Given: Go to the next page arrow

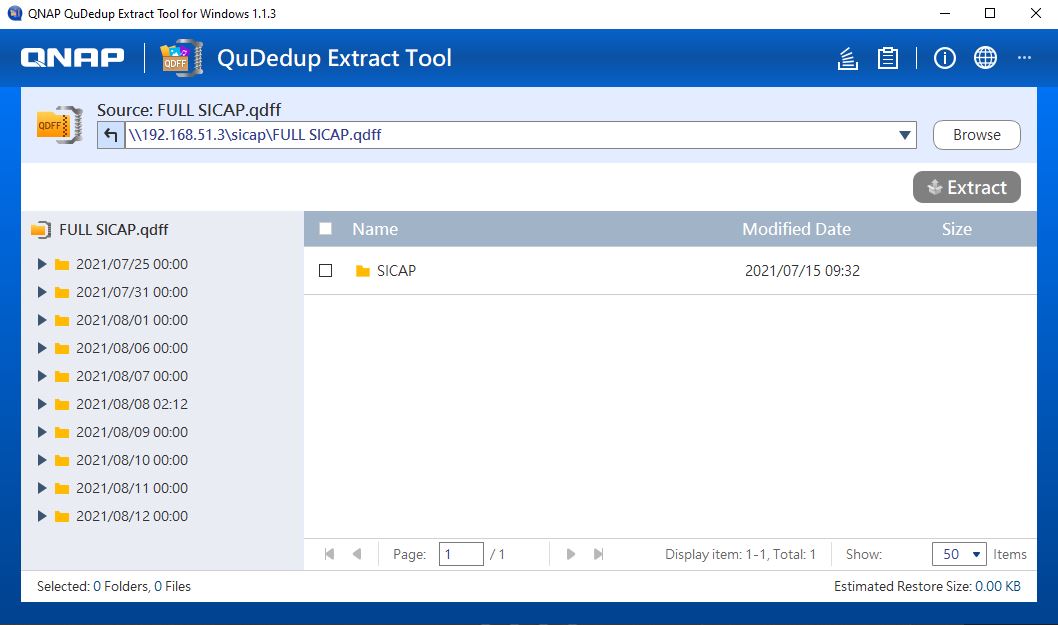Looking at the screenshot, I should point(571,554).
